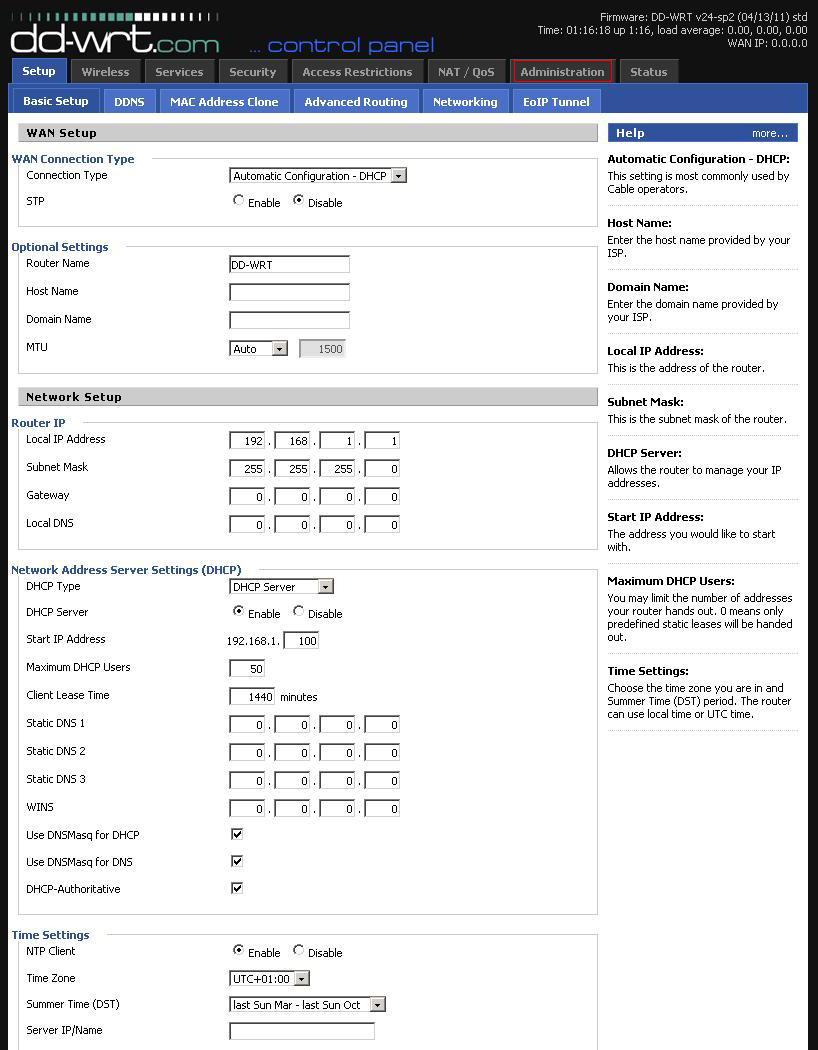Click Gateway first octet field
The image size is (818, 1050).
point(247,497)
